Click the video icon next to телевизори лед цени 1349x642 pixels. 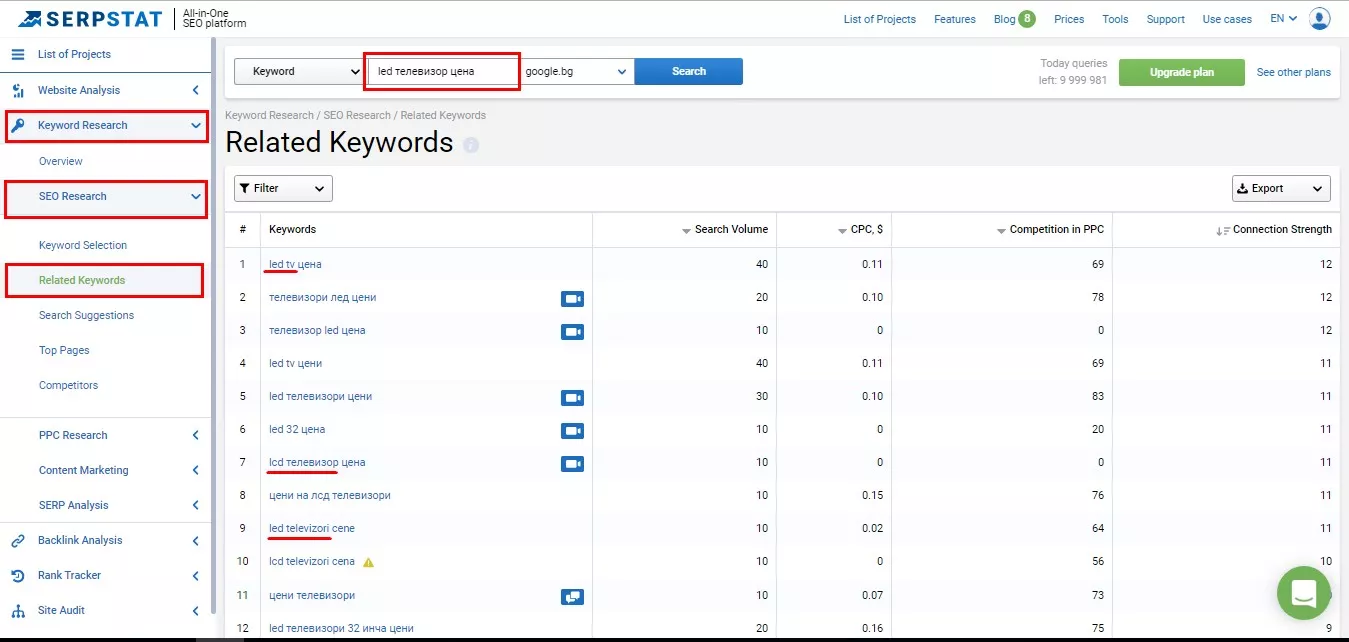(x=572, y=298)
